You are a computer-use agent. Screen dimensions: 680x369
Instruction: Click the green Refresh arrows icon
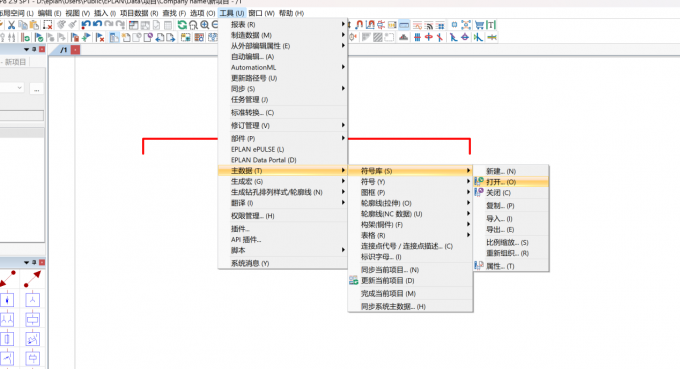point(182,25)
